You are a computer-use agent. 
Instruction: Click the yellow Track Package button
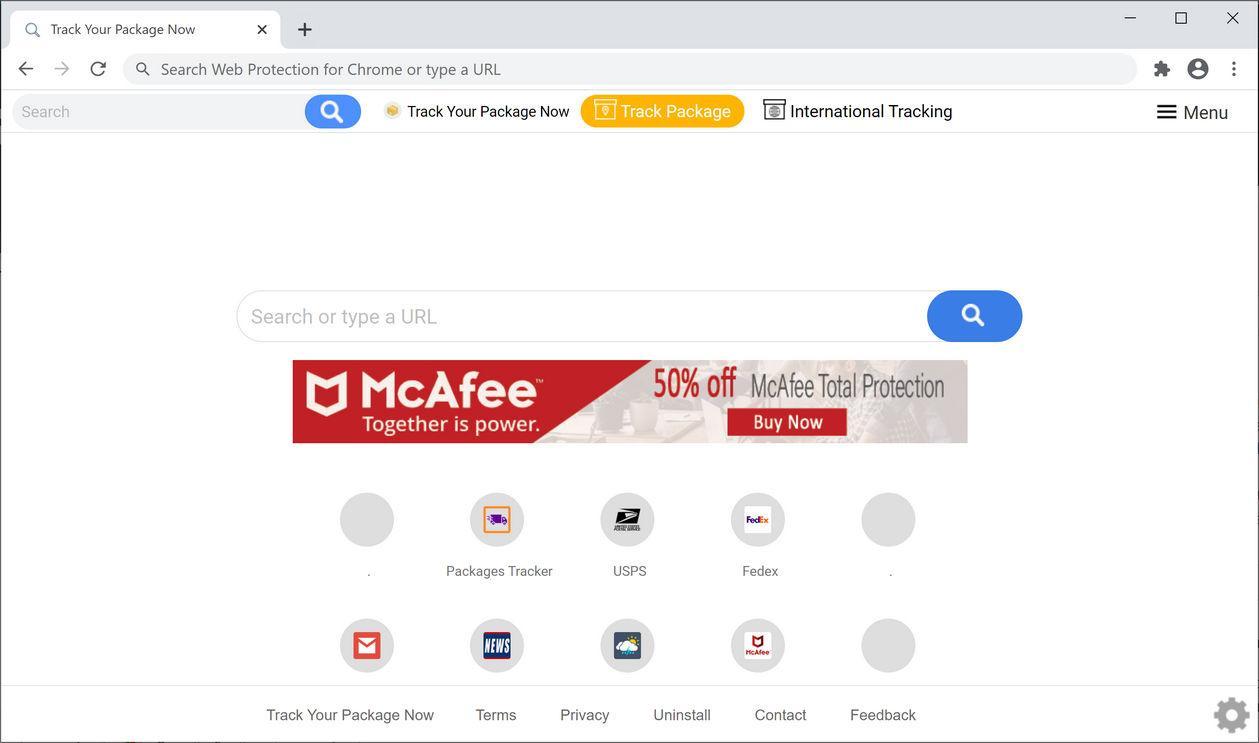coord(662,111)
